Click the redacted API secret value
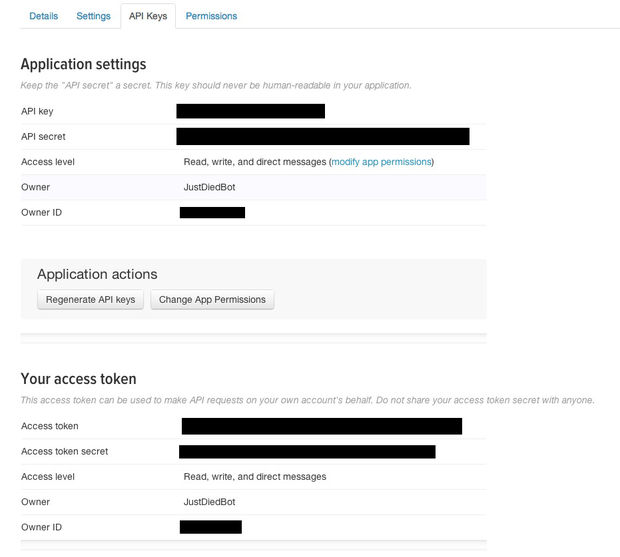This screenshot has height=557, width=620. (x=322, y=136)
